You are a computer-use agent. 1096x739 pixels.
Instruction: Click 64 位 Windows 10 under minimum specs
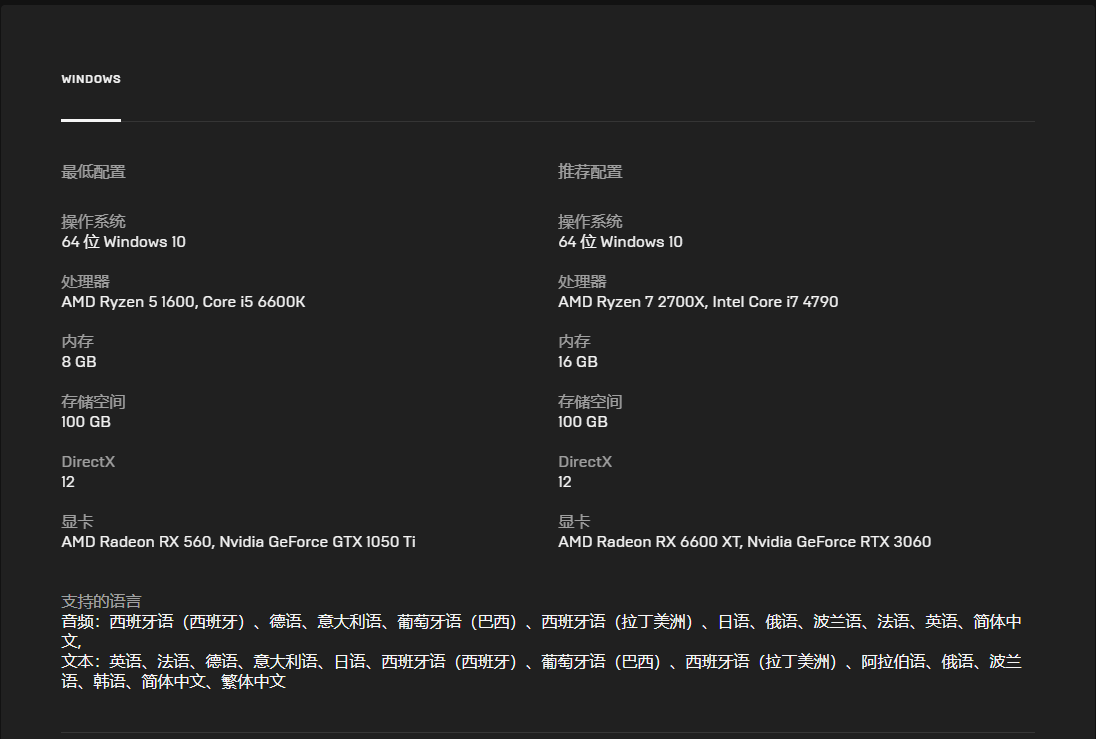(124, 242)
